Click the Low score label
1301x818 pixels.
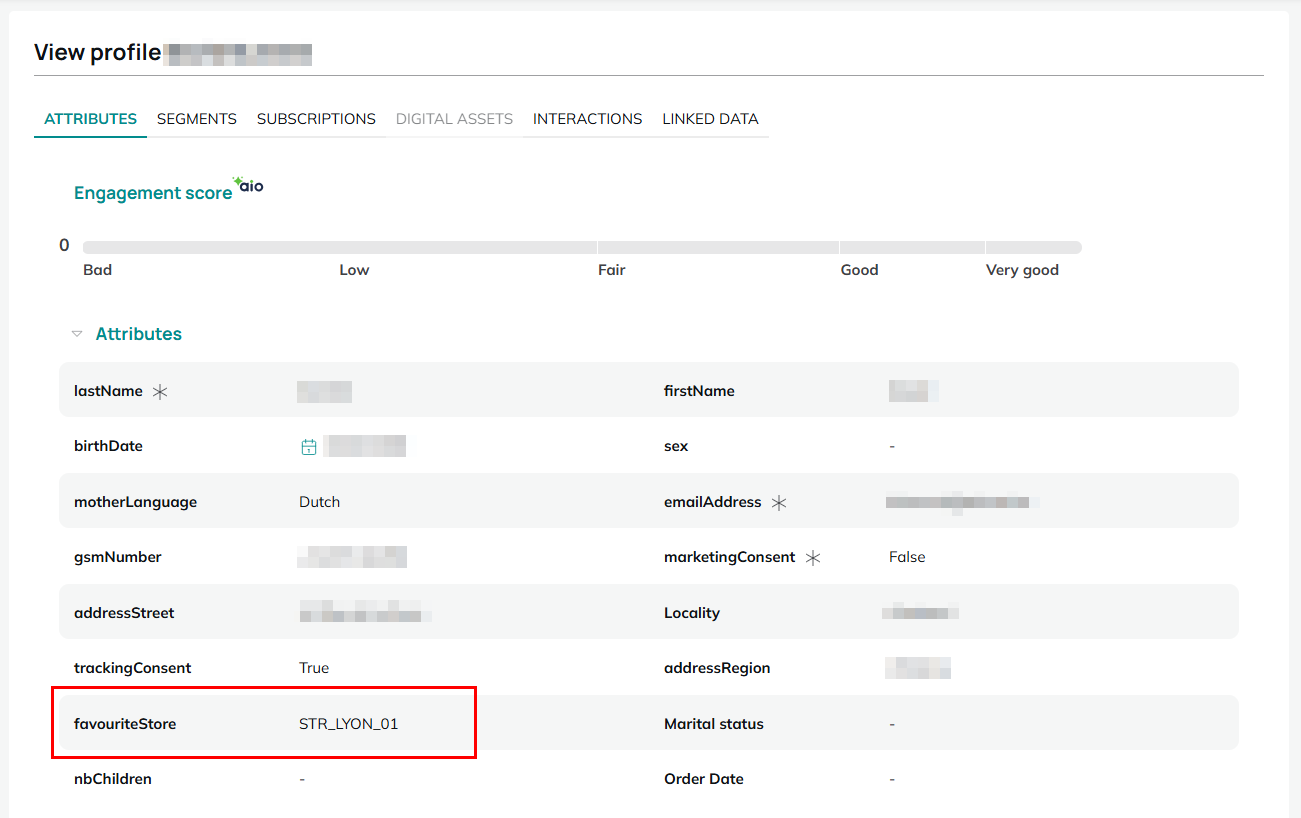click(354, 270)
